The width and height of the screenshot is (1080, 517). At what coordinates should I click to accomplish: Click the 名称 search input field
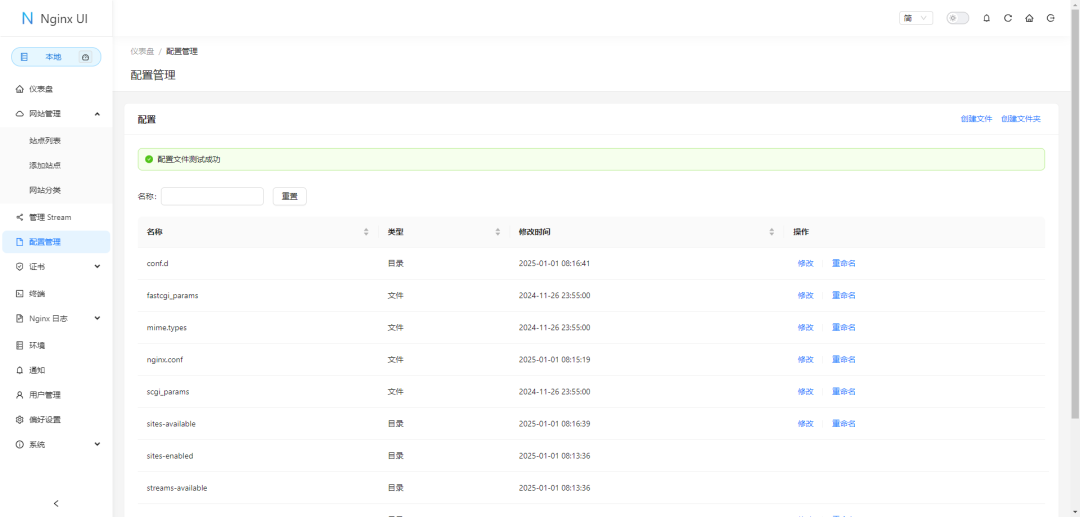coord(212,196)
